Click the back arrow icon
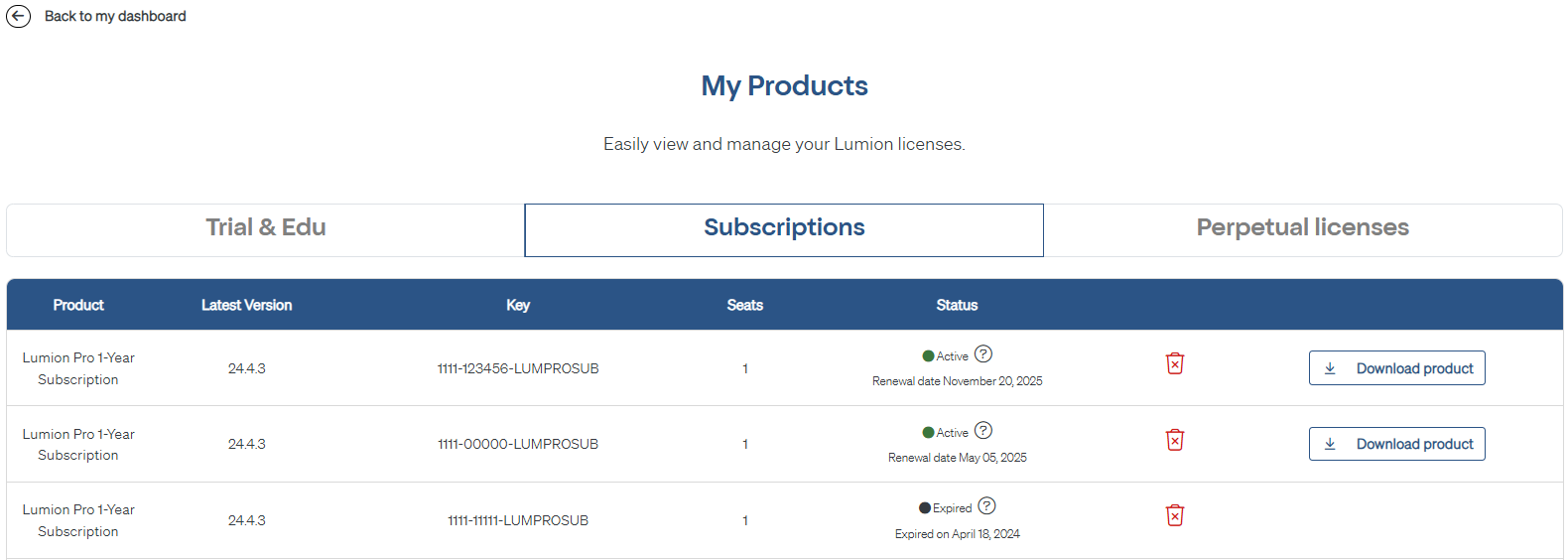This screenshot has width=1568, height=560. coord(18,17)
